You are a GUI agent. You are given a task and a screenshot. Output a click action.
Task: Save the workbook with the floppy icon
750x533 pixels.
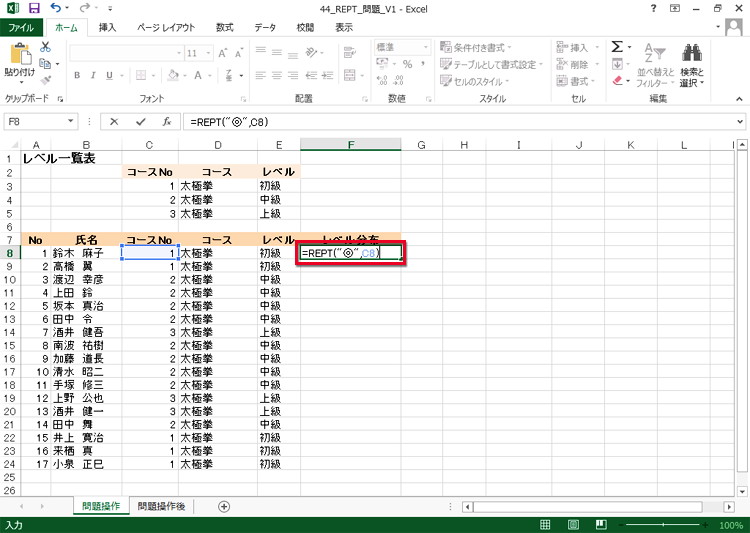point(34,8)
